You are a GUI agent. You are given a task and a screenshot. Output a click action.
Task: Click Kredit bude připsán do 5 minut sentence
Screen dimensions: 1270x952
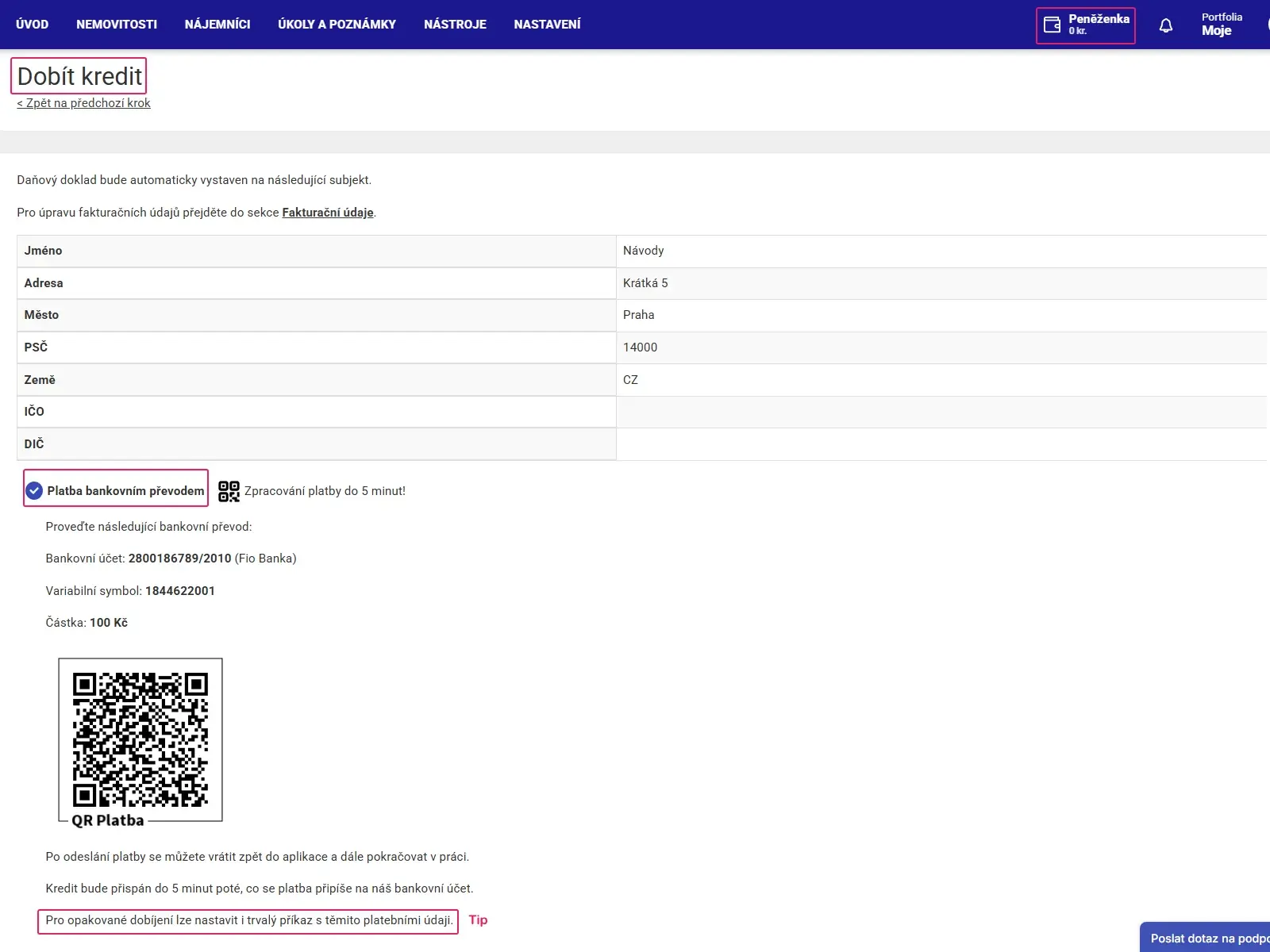[260, 889]
